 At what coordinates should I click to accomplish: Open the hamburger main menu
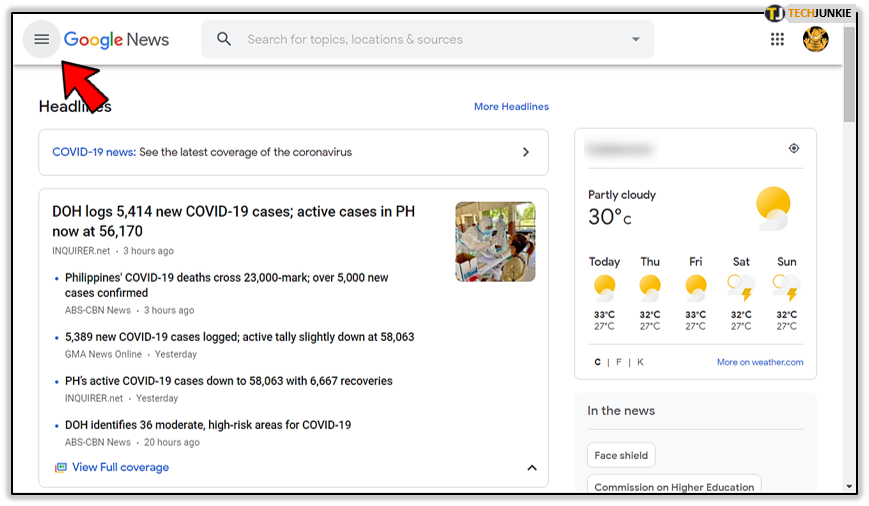(x=42, y=39)
